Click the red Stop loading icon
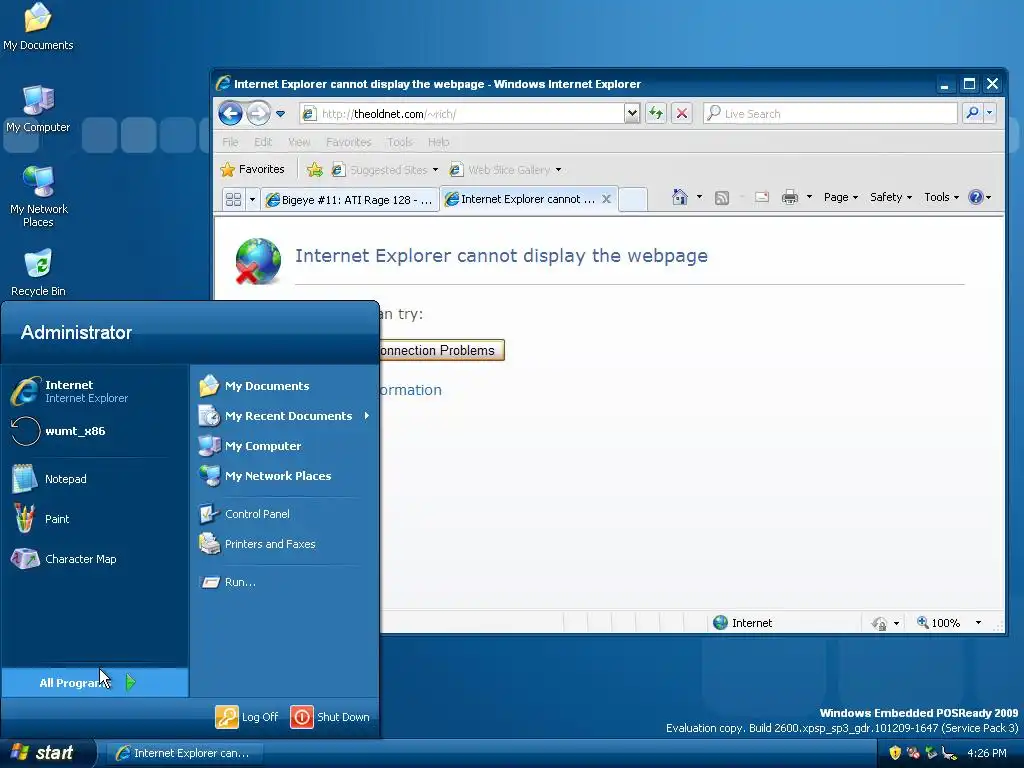The width and height of the screenshot is (1024, 768). pyautogui.click(x=682, y=114)
